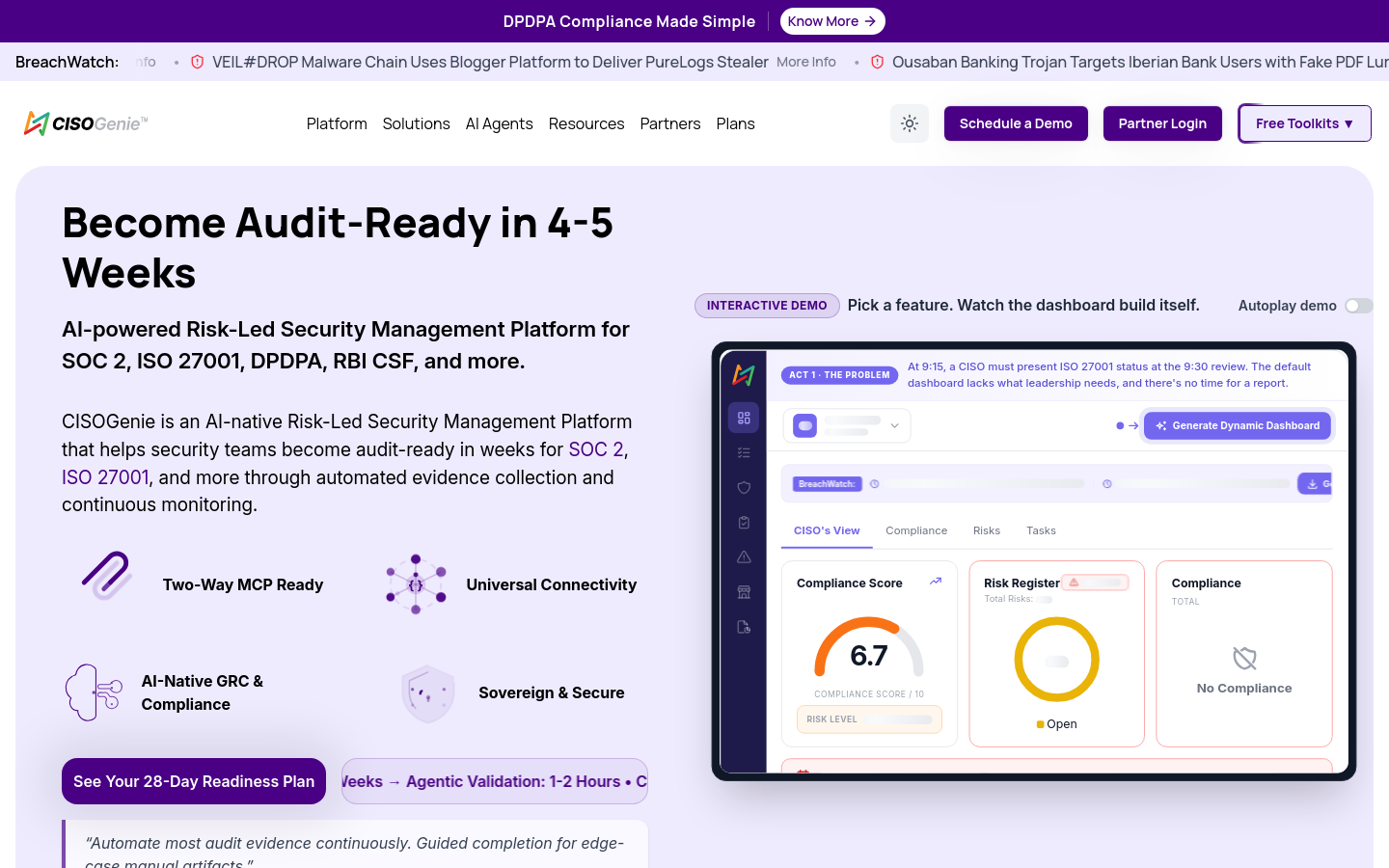Screen dimensions: 1389x868
Task: Open the clipboard-check icon in demo sidebar
Action: tap(744, 522)
